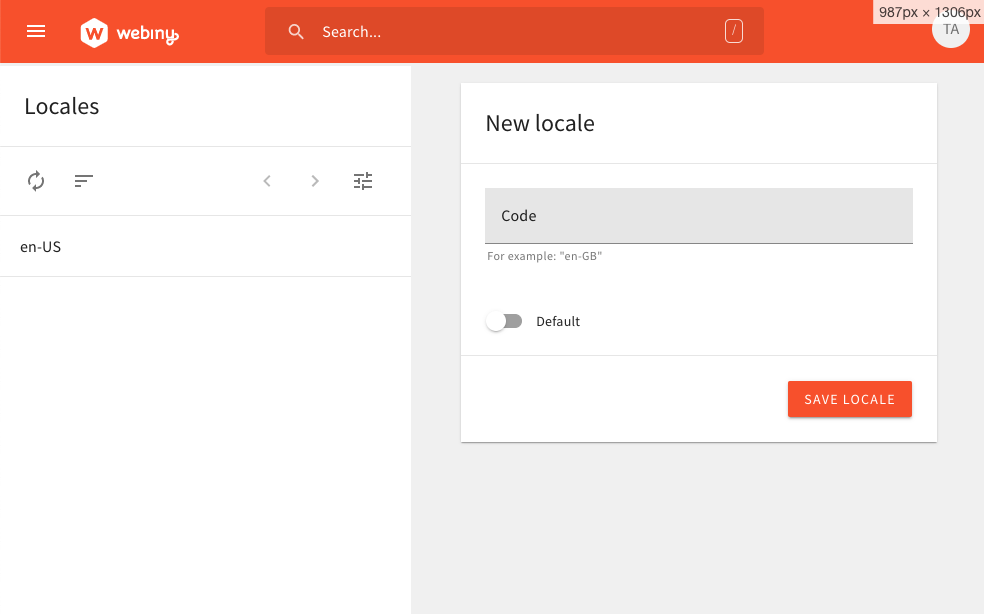
Task: Click the next page chevron
Action: click(314, 181)
